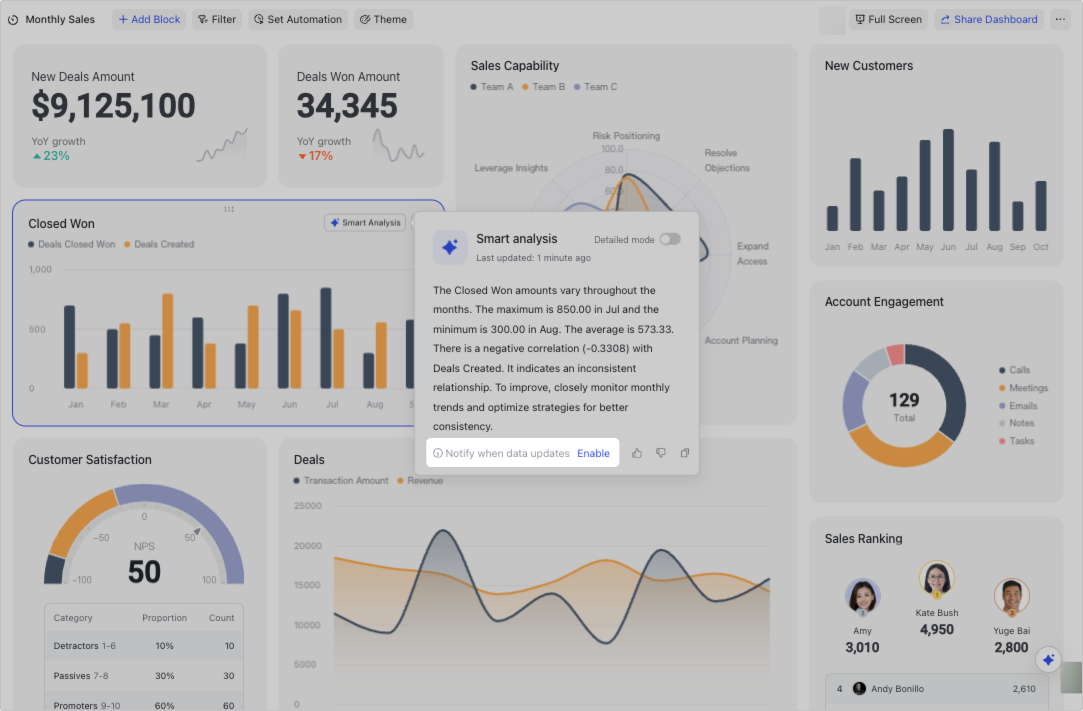Click Kate Bush's avatar in Sales Ranking
1083x711 pixels.
coord(937,578)
